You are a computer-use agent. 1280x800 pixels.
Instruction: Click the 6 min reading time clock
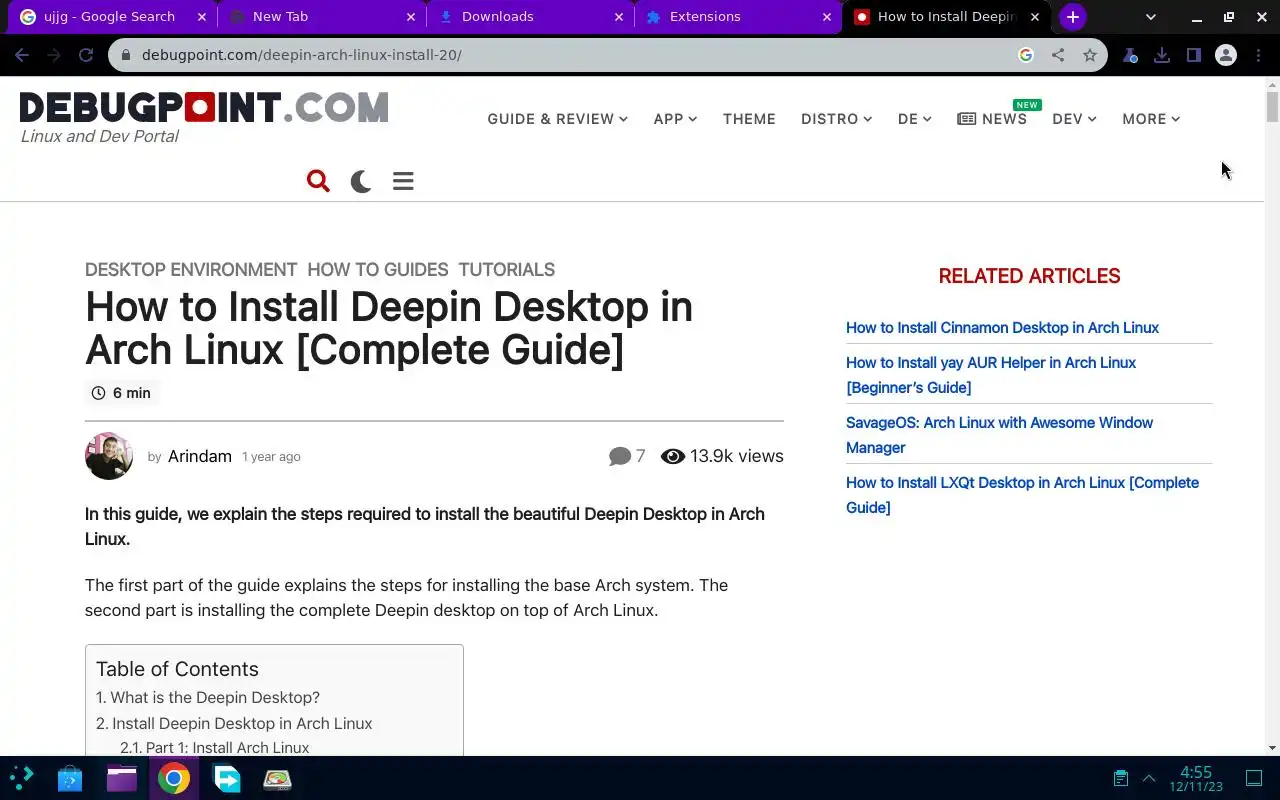click(x=98, y=393)
